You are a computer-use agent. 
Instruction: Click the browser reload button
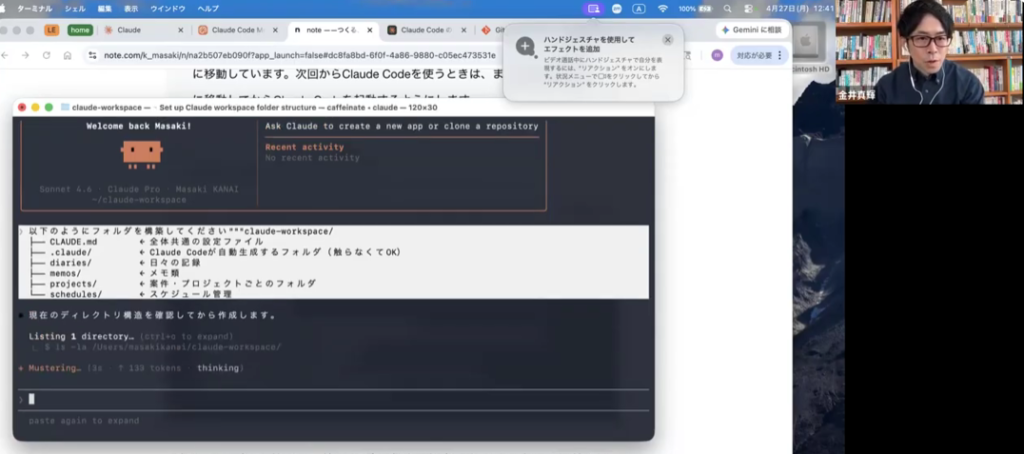(x=46, y=55)
